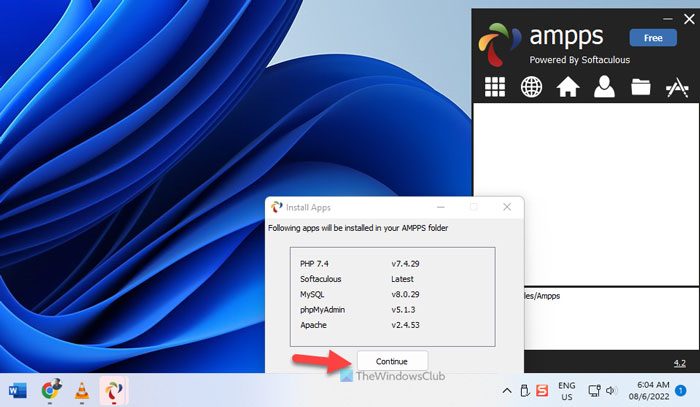Image resolution: width=700 pixels, height=407 pixels.
Task: Open the AMPPS folder icon
Action: click(x=641, y=87)
